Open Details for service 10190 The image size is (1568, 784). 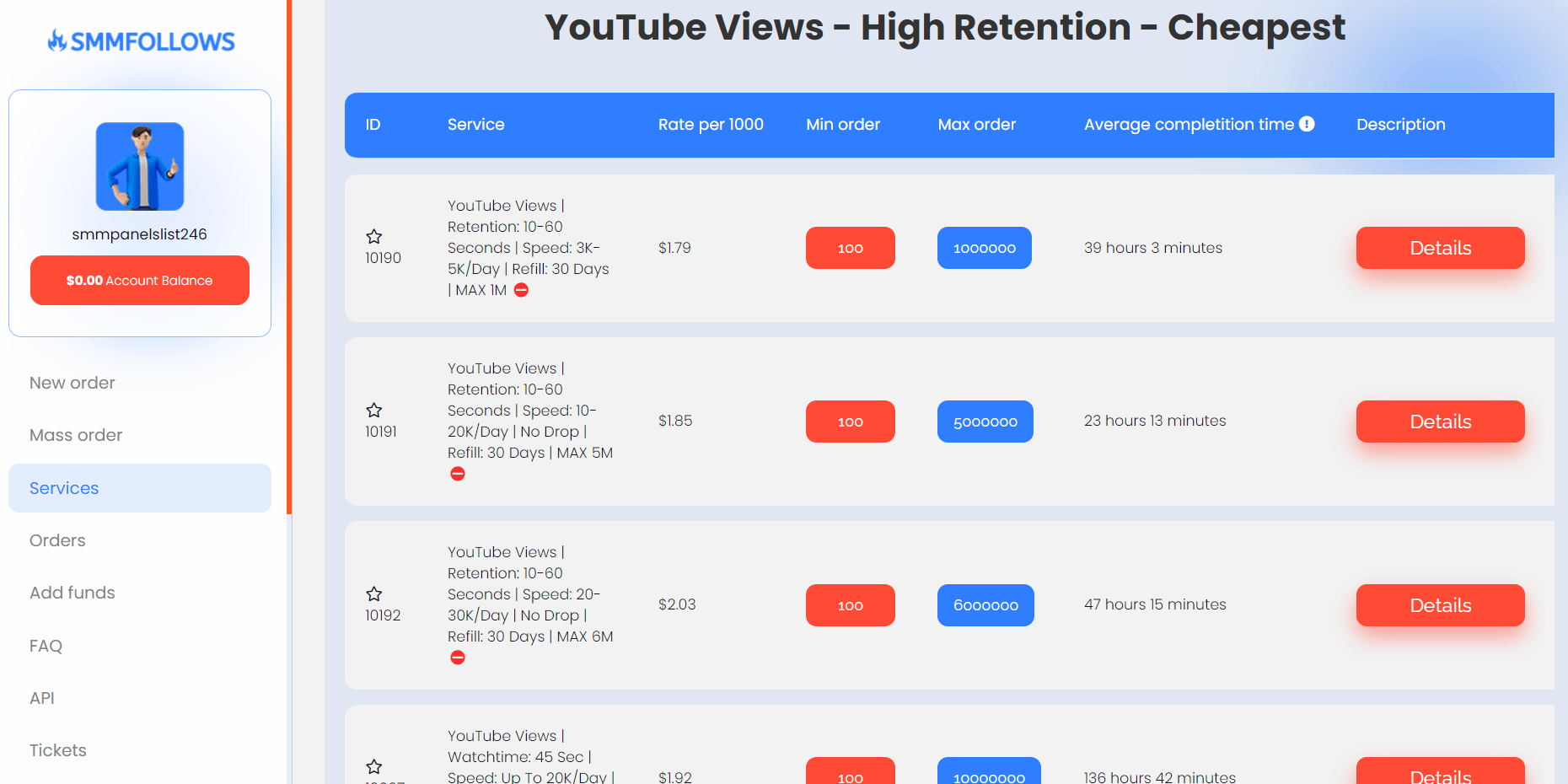(1440, 248)
